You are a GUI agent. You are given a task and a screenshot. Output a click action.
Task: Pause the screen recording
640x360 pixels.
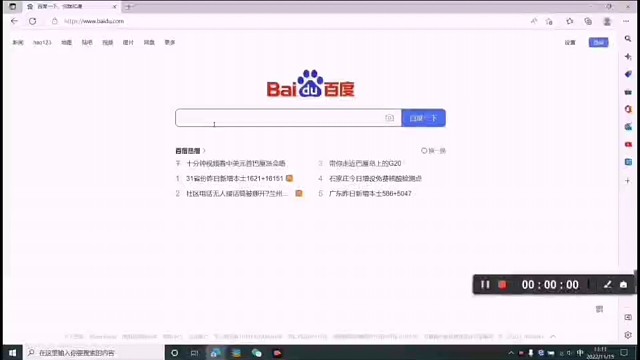[x=485, y=284]
